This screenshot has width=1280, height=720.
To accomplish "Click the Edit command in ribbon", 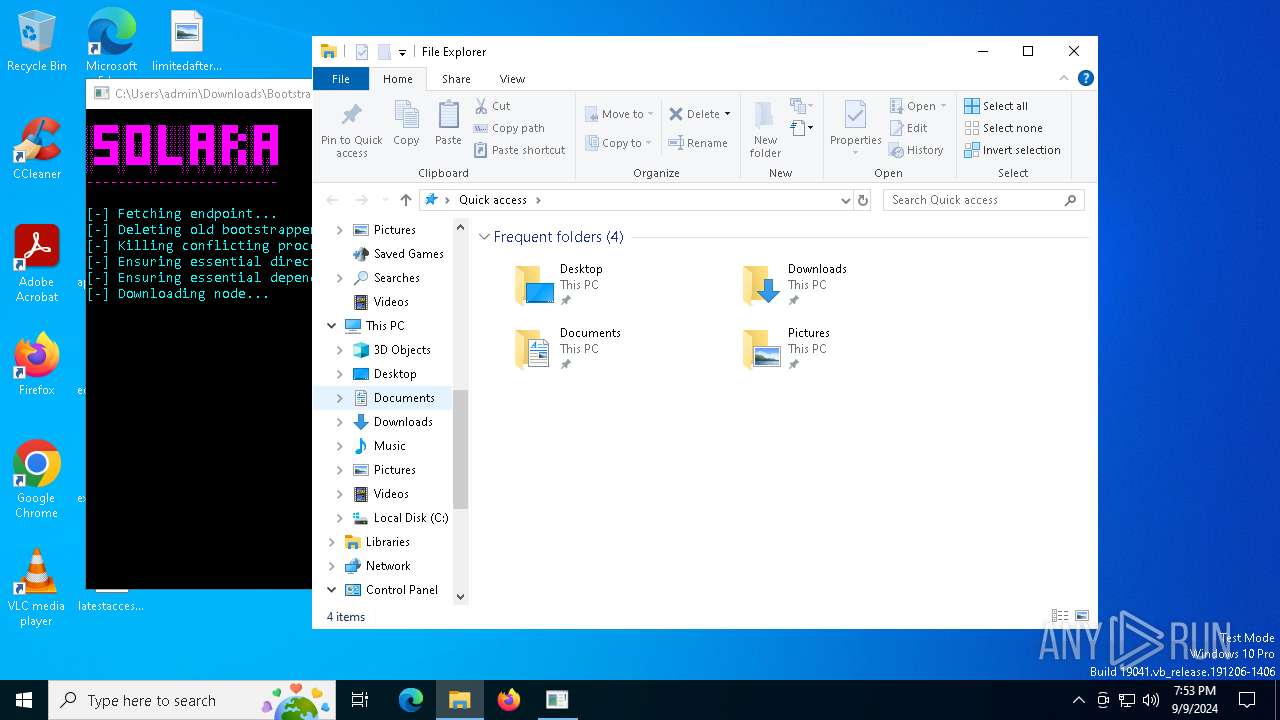I will [909, 128].
